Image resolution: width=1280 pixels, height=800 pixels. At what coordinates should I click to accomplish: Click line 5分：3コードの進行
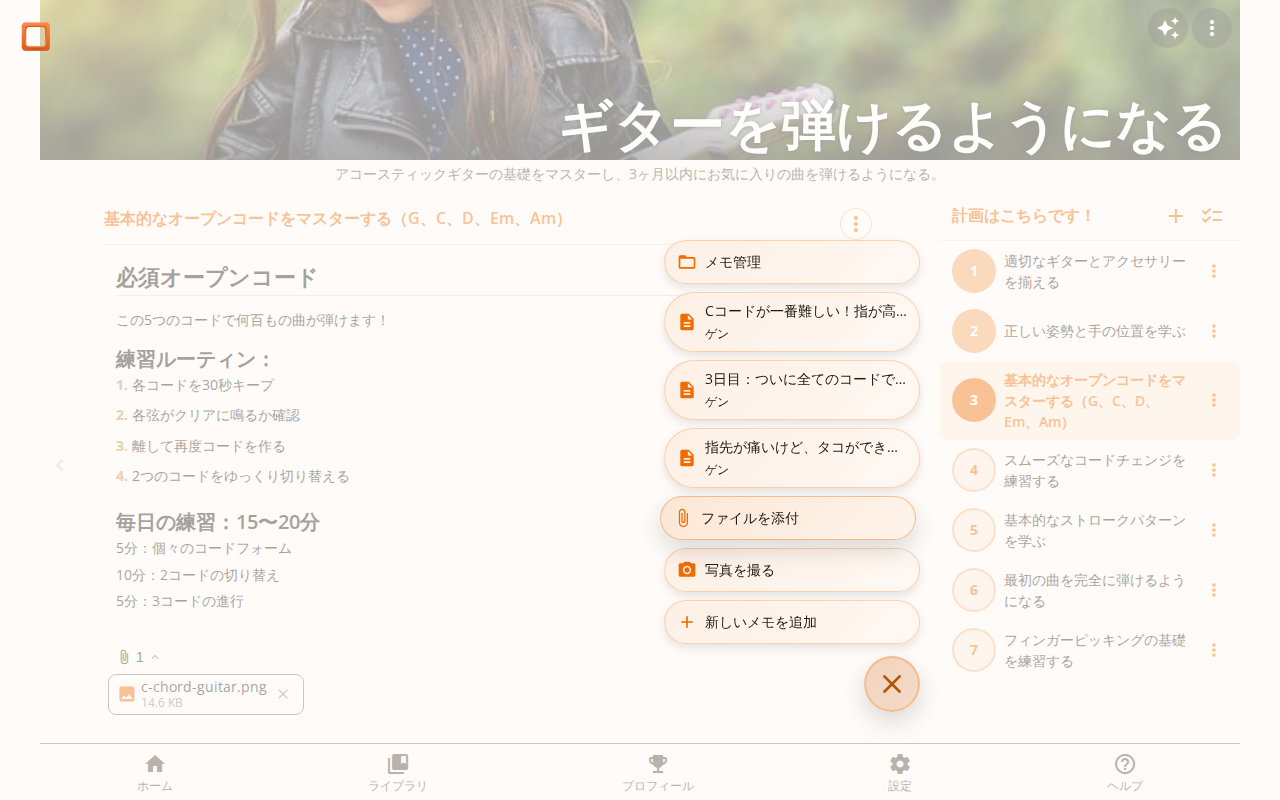point(180,601)
